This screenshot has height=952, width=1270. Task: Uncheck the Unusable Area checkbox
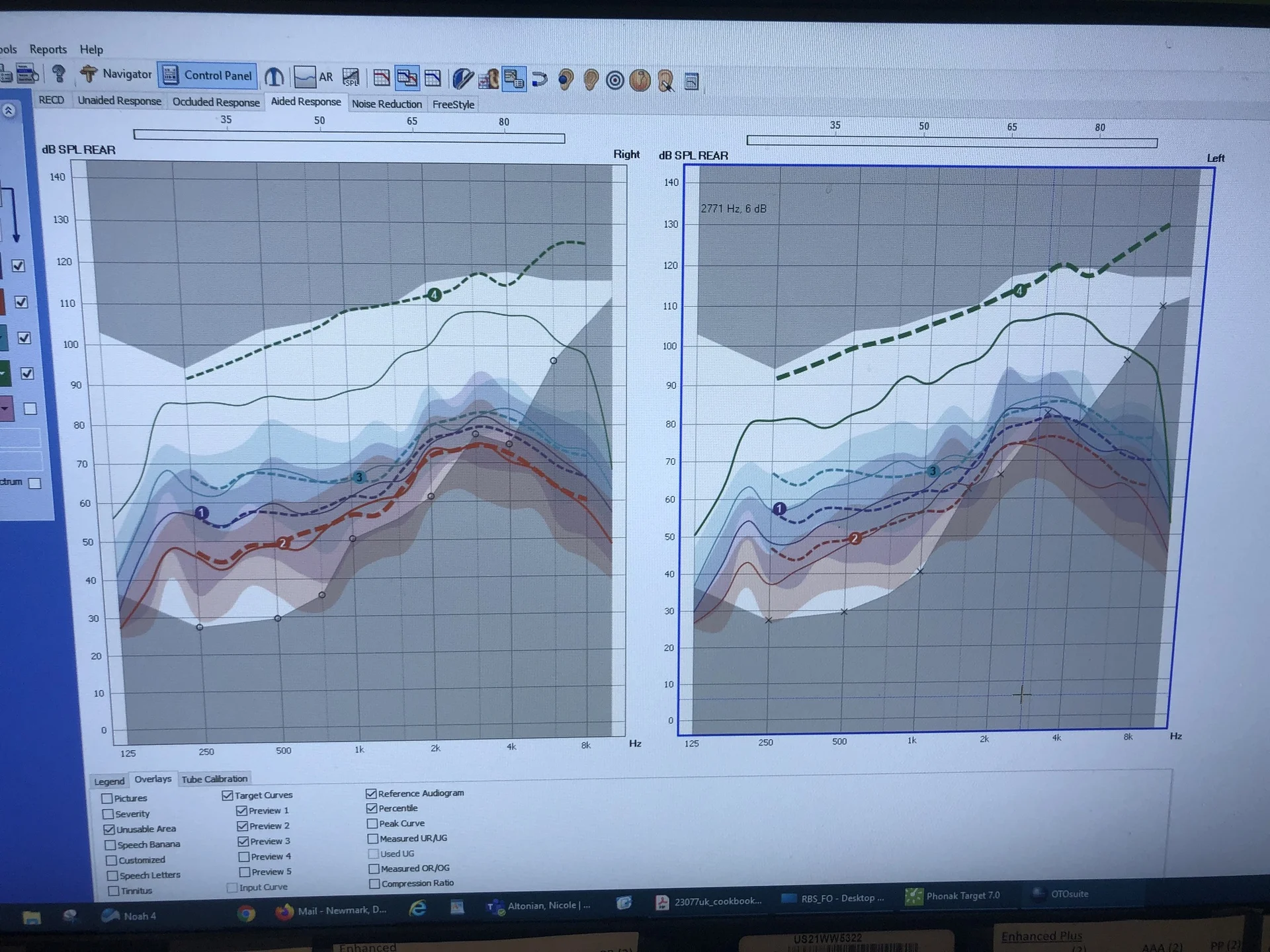[109, 830]
